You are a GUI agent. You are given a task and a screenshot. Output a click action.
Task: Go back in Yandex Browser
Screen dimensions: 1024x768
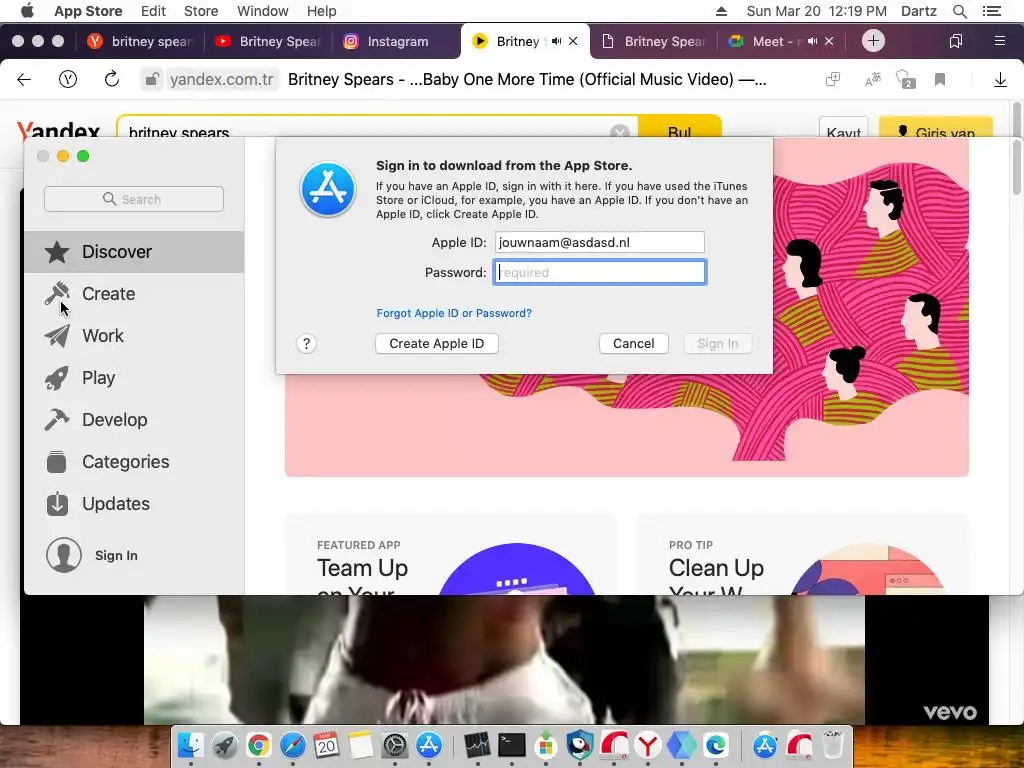[x=24, y=80]
